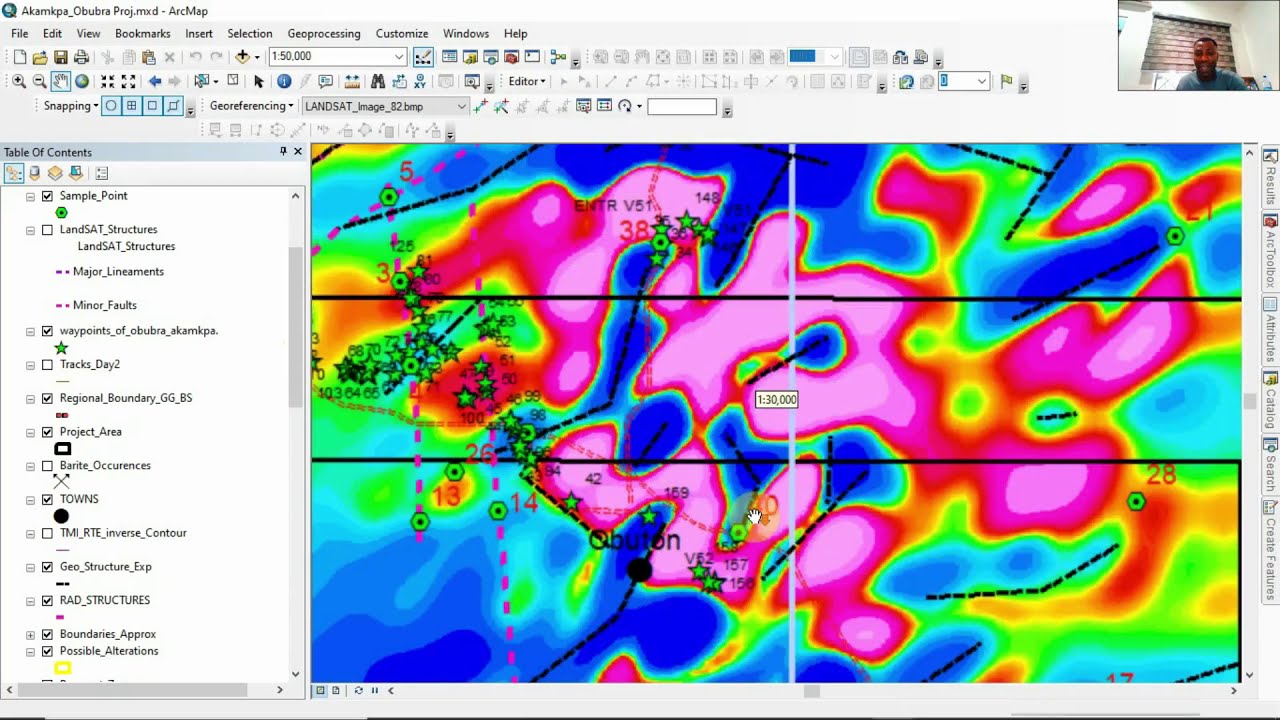Viewport: 1280px width, 720px height.
Task: Select the Zoom In tool
Action: tap(19, 81)
